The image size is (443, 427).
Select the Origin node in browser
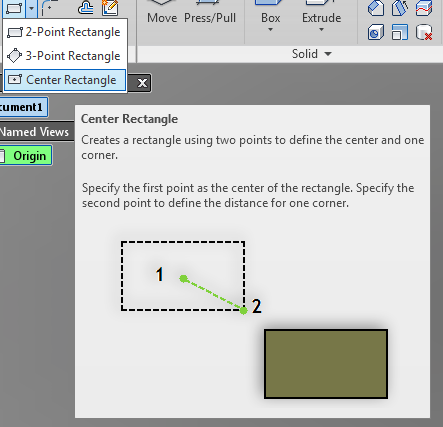coord(26,156)
